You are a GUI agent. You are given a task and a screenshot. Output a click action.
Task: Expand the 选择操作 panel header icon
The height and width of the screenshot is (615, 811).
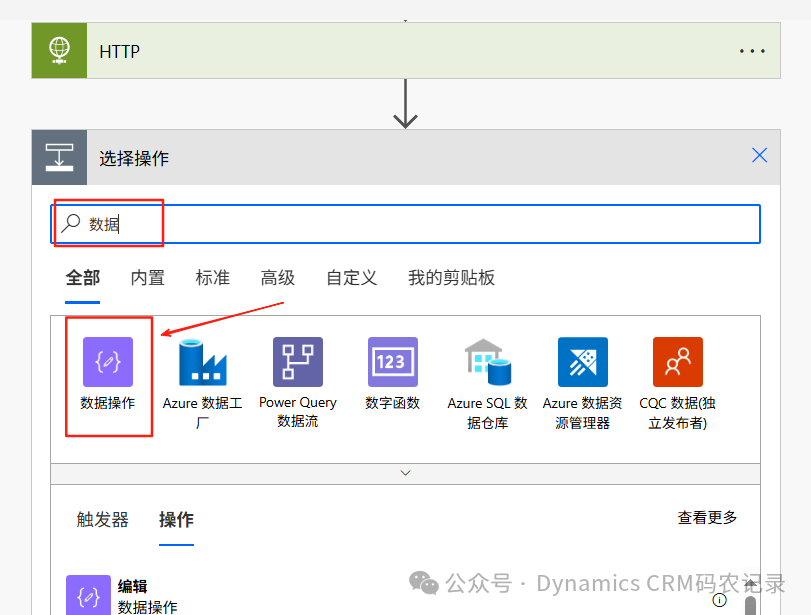tap(58, 157)
